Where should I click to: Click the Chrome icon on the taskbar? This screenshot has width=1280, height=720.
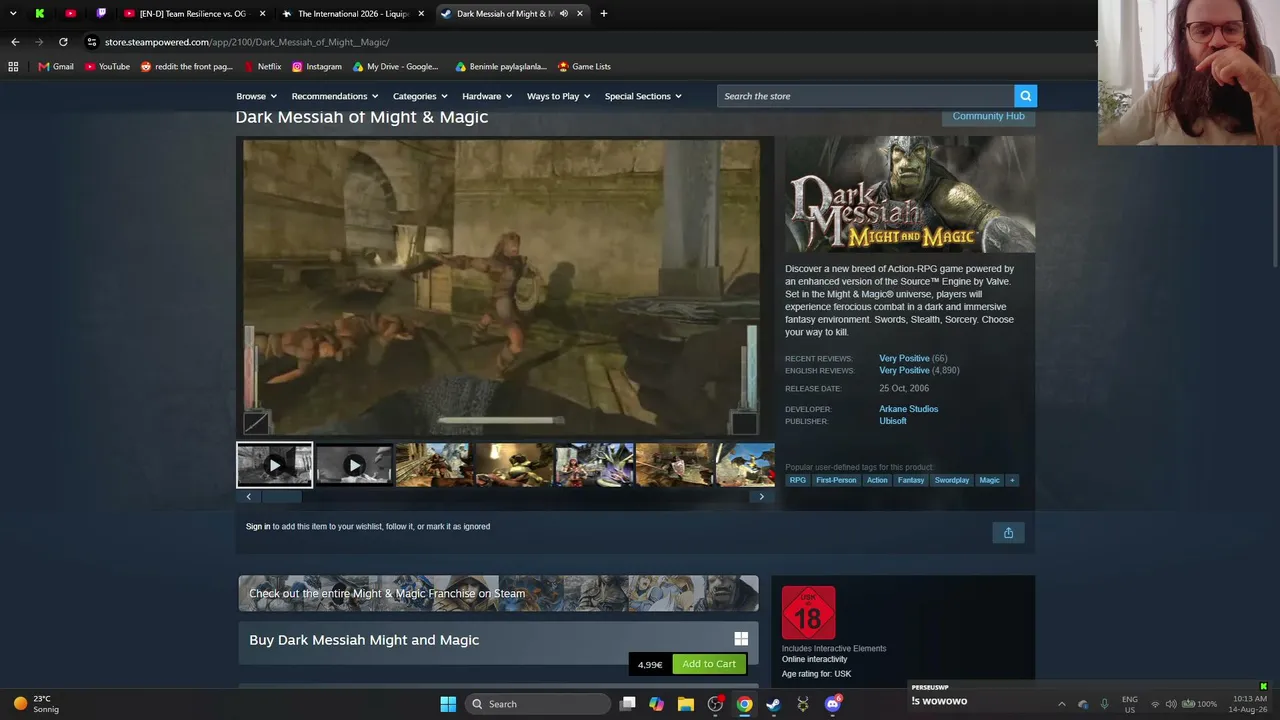pos(744,704)
